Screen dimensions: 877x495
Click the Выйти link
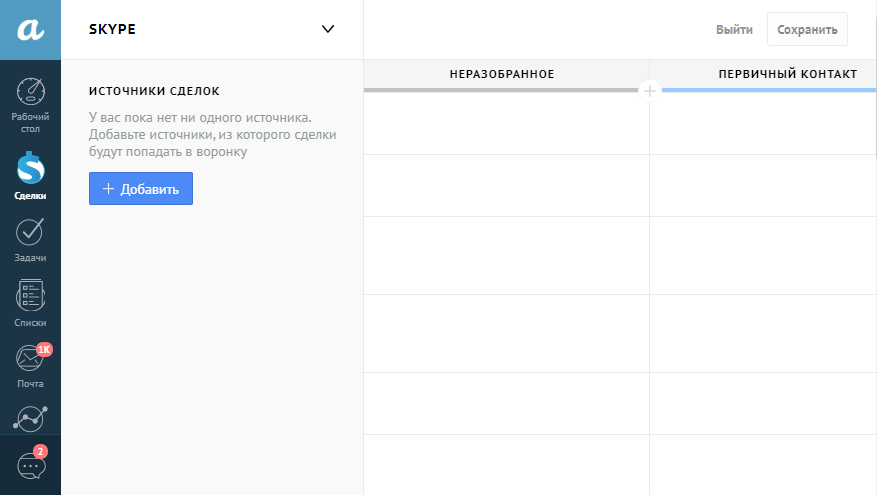(734, 30)
